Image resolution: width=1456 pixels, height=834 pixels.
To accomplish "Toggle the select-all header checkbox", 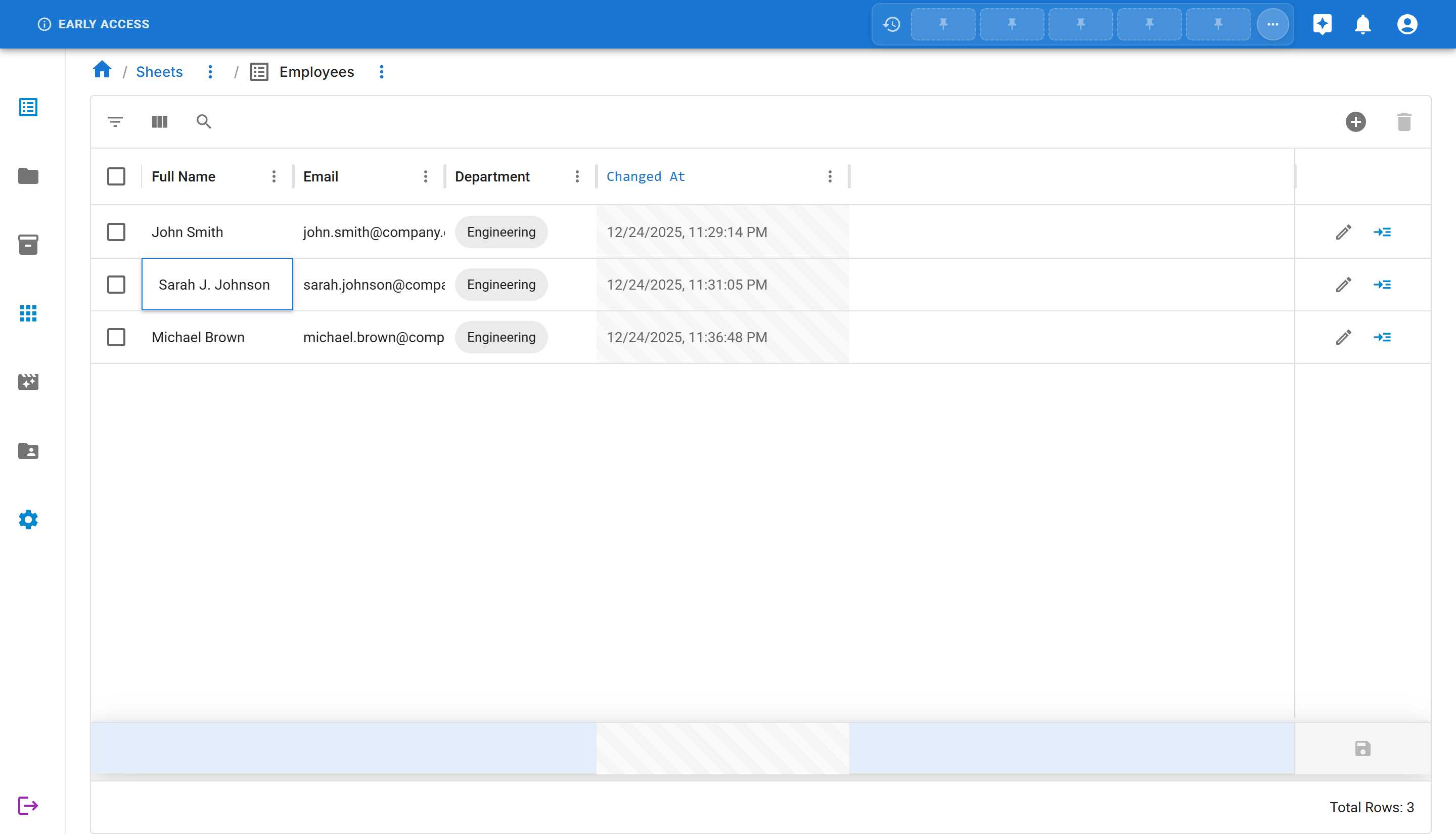I will [116, 176].
